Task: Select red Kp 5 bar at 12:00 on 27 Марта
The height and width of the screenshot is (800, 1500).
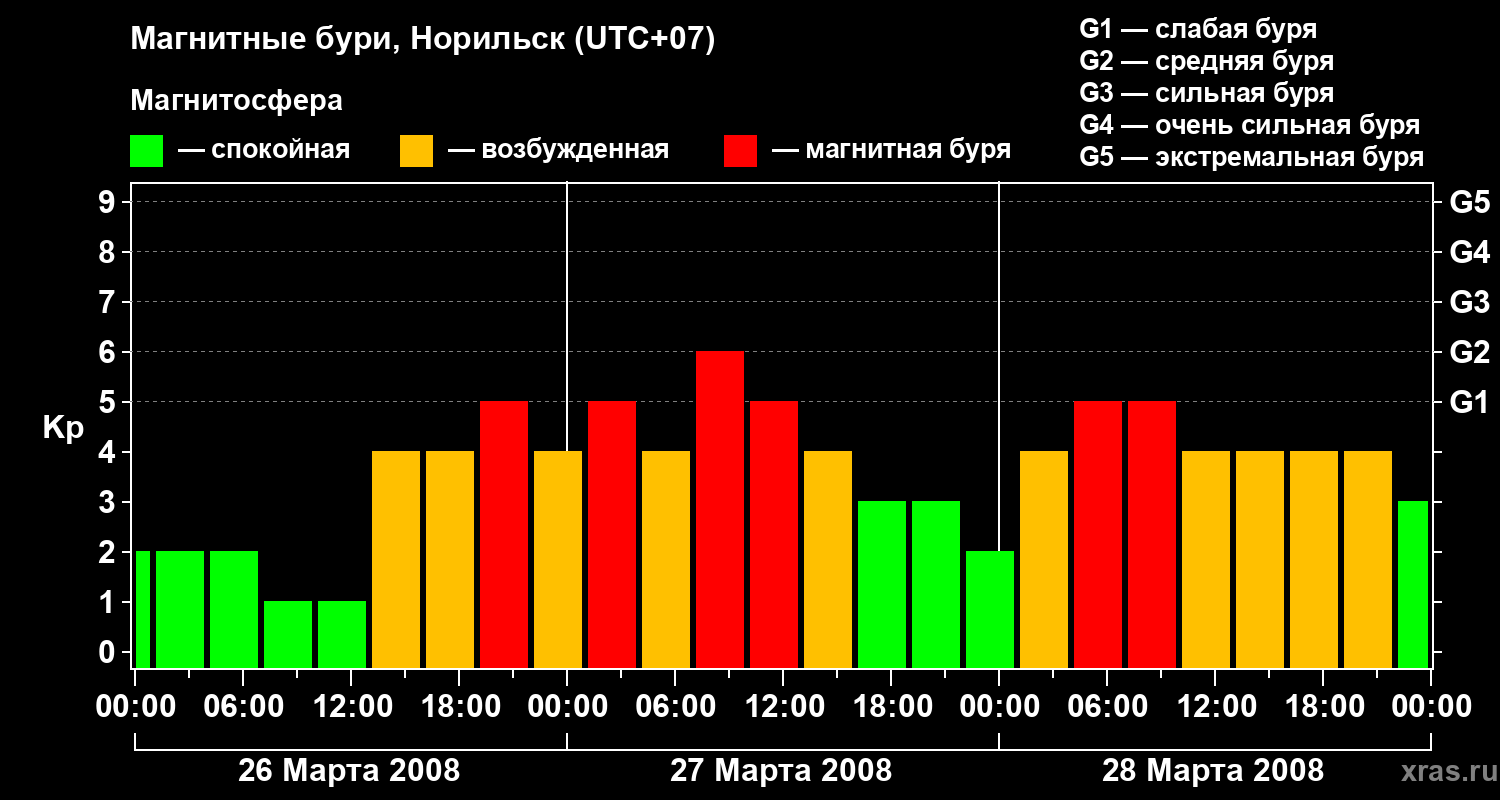Action: click(x=774, y=534)
